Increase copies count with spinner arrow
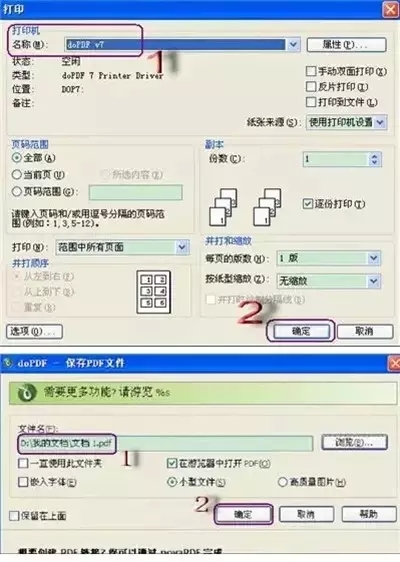 tap(375, 156)
